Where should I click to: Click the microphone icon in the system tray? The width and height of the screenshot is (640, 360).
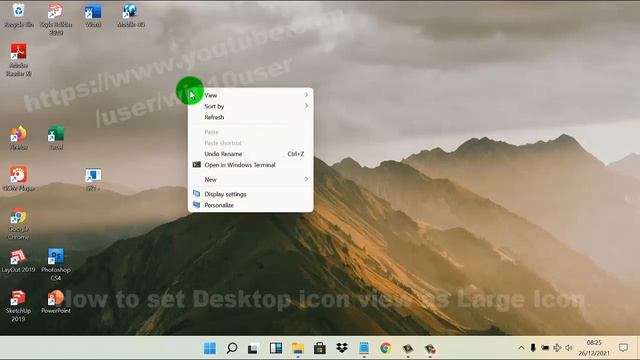[533, 348]
